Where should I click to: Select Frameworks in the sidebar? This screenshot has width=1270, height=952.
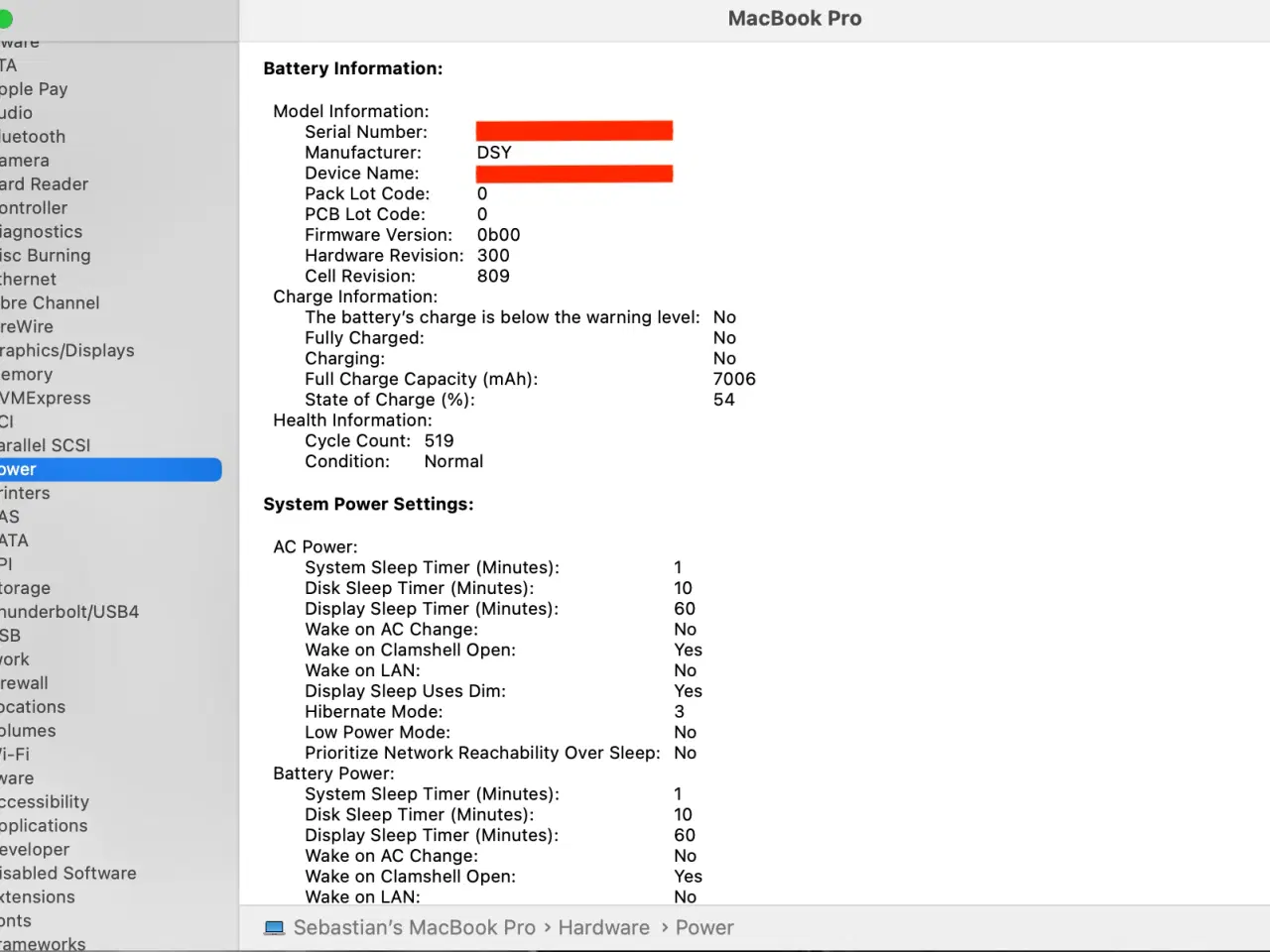click(43, 944)
